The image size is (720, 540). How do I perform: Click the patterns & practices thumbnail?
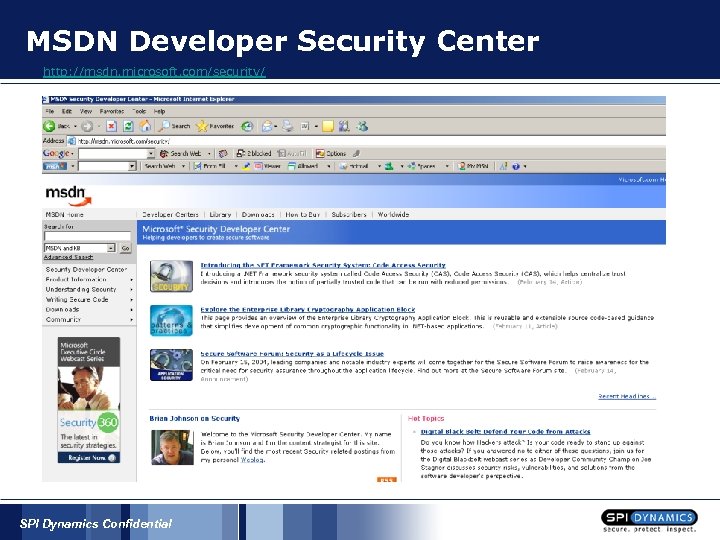(x=171, y=321)
